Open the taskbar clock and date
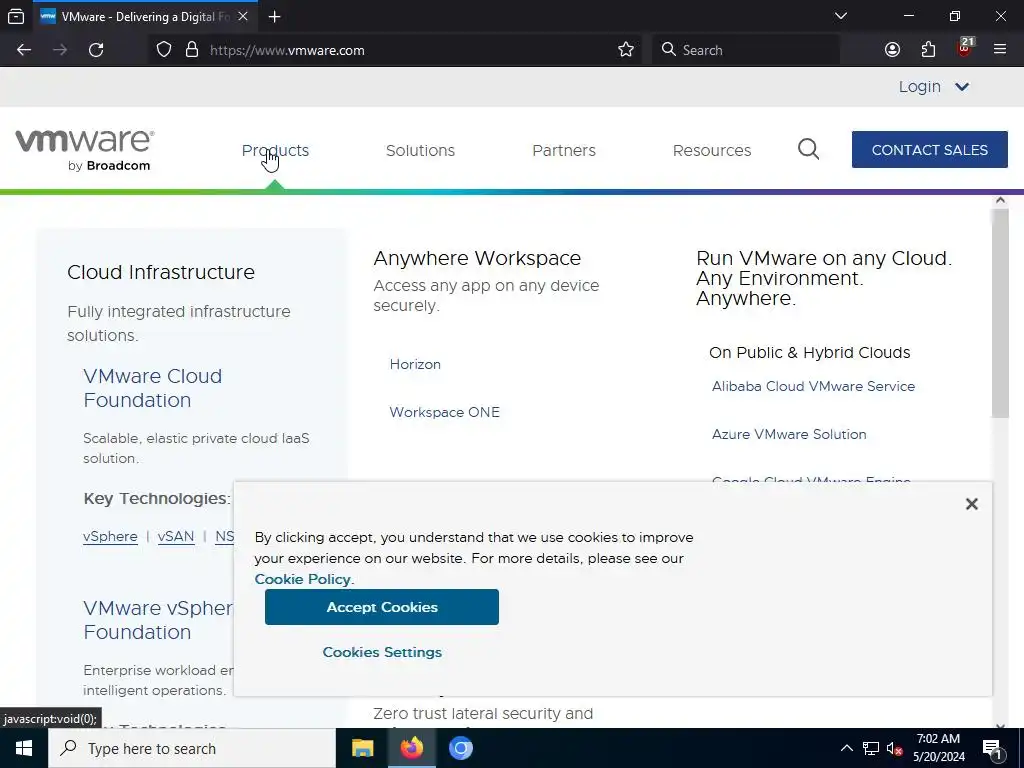This screenshot has height=768, width=1024. click(938, 748)
